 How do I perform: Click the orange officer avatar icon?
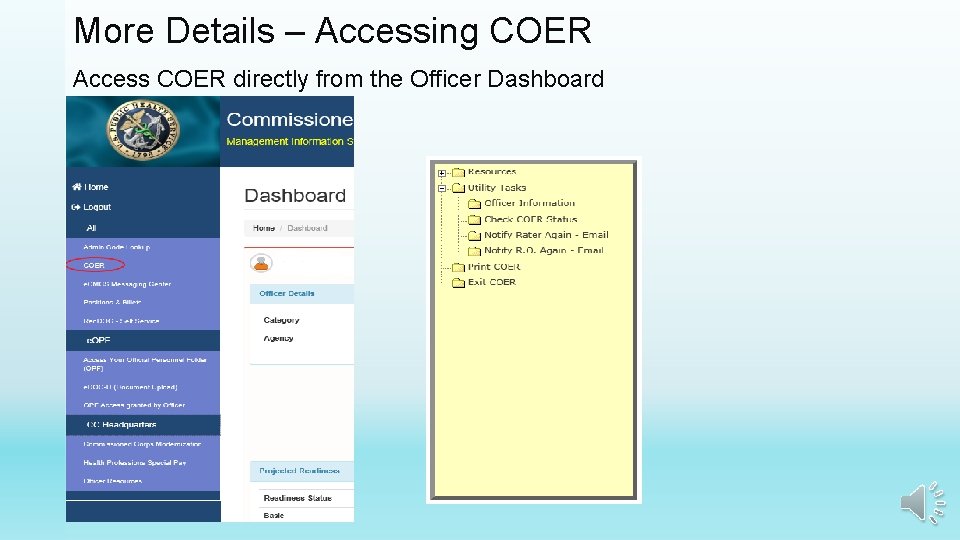(x=261, y=263)
